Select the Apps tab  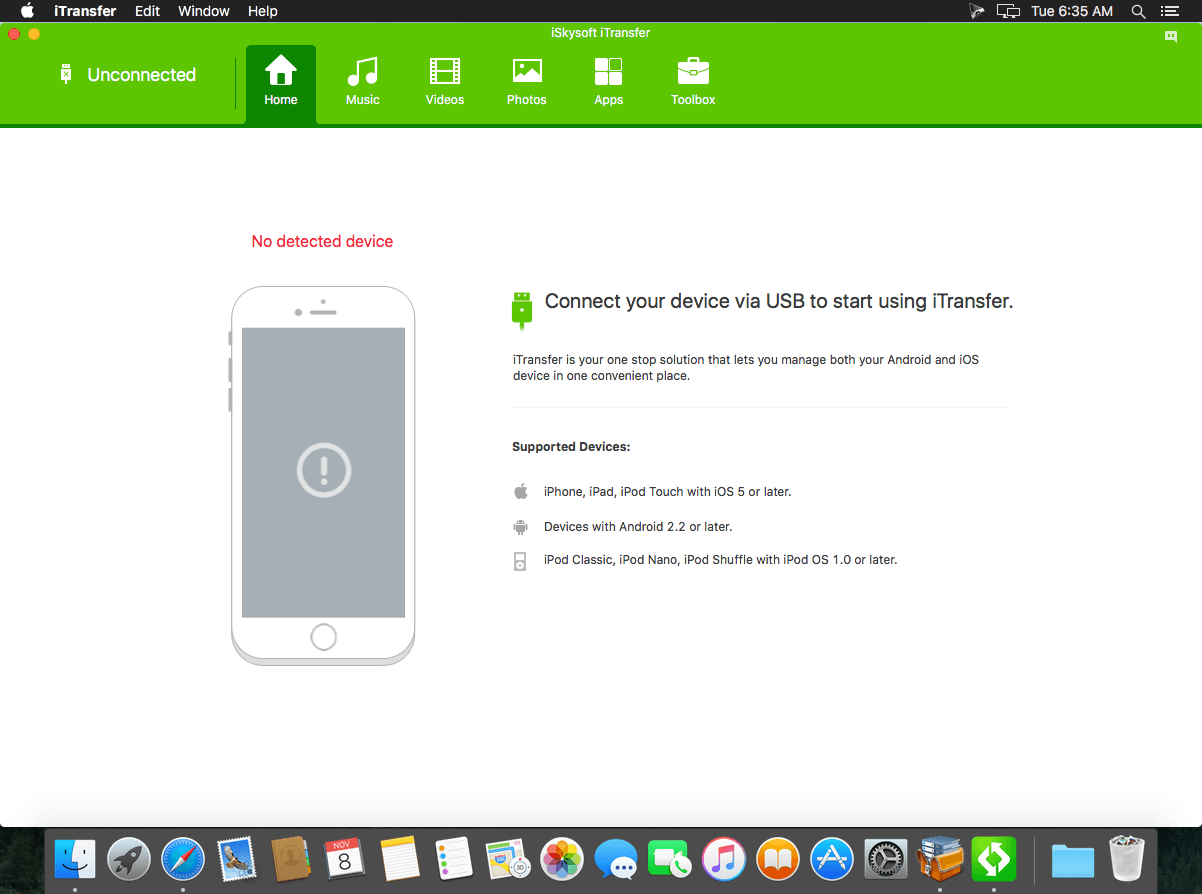(x=609, y=83)
